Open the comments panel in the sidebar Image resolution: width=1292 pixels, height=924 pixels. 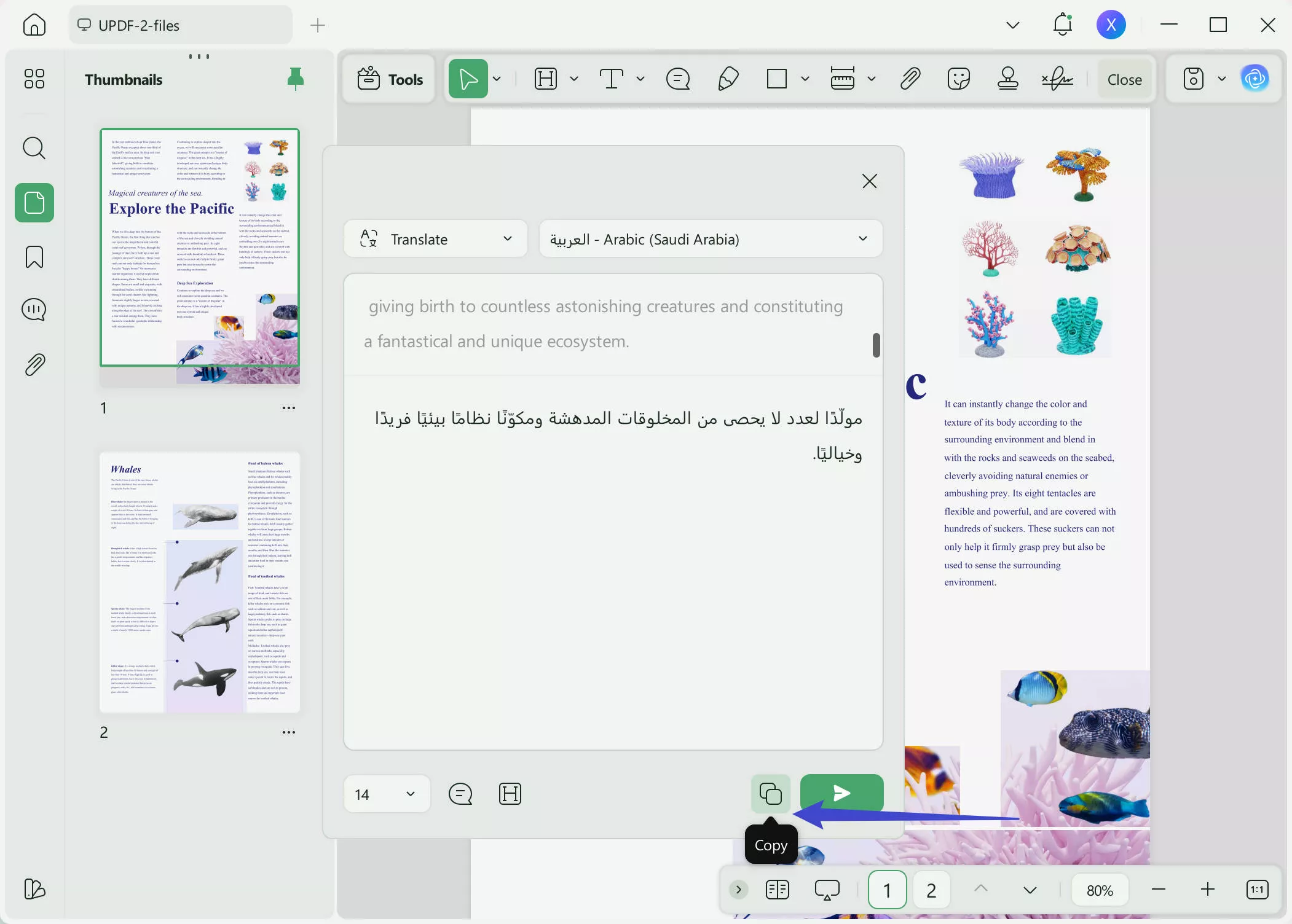pos(34,310)
